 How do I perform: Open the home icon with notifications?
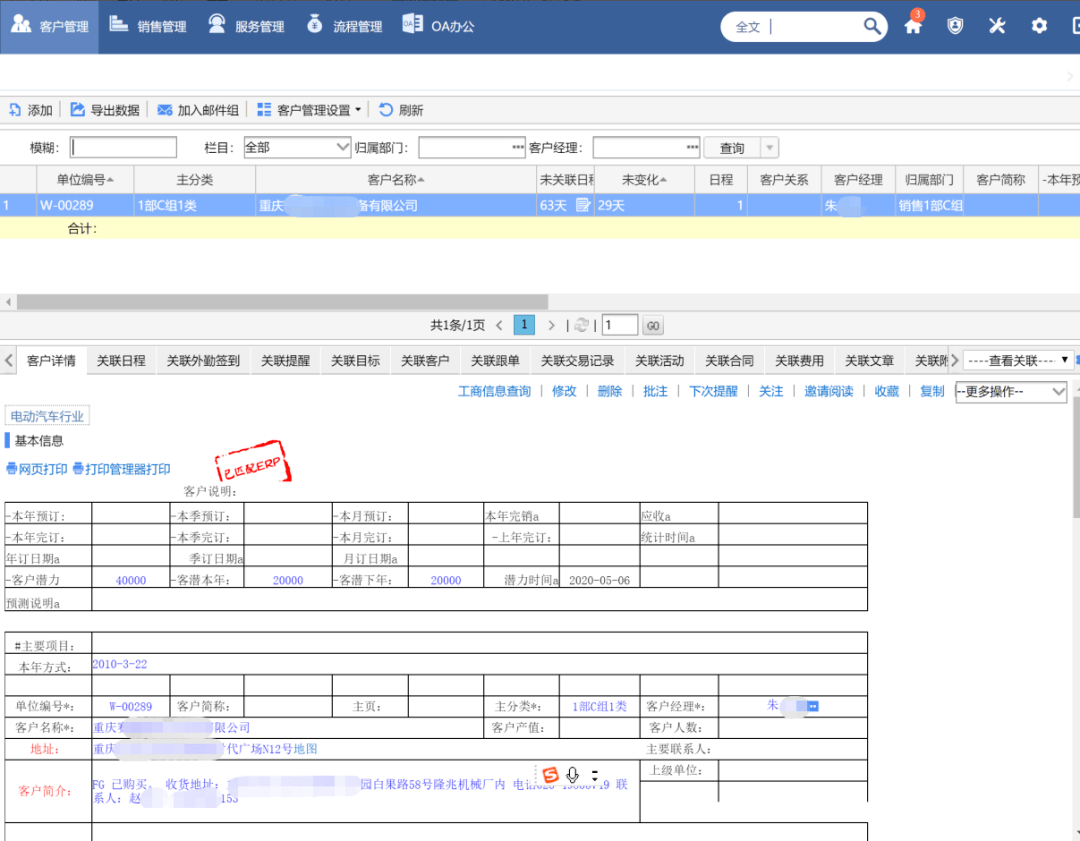[x=913, y=25]
